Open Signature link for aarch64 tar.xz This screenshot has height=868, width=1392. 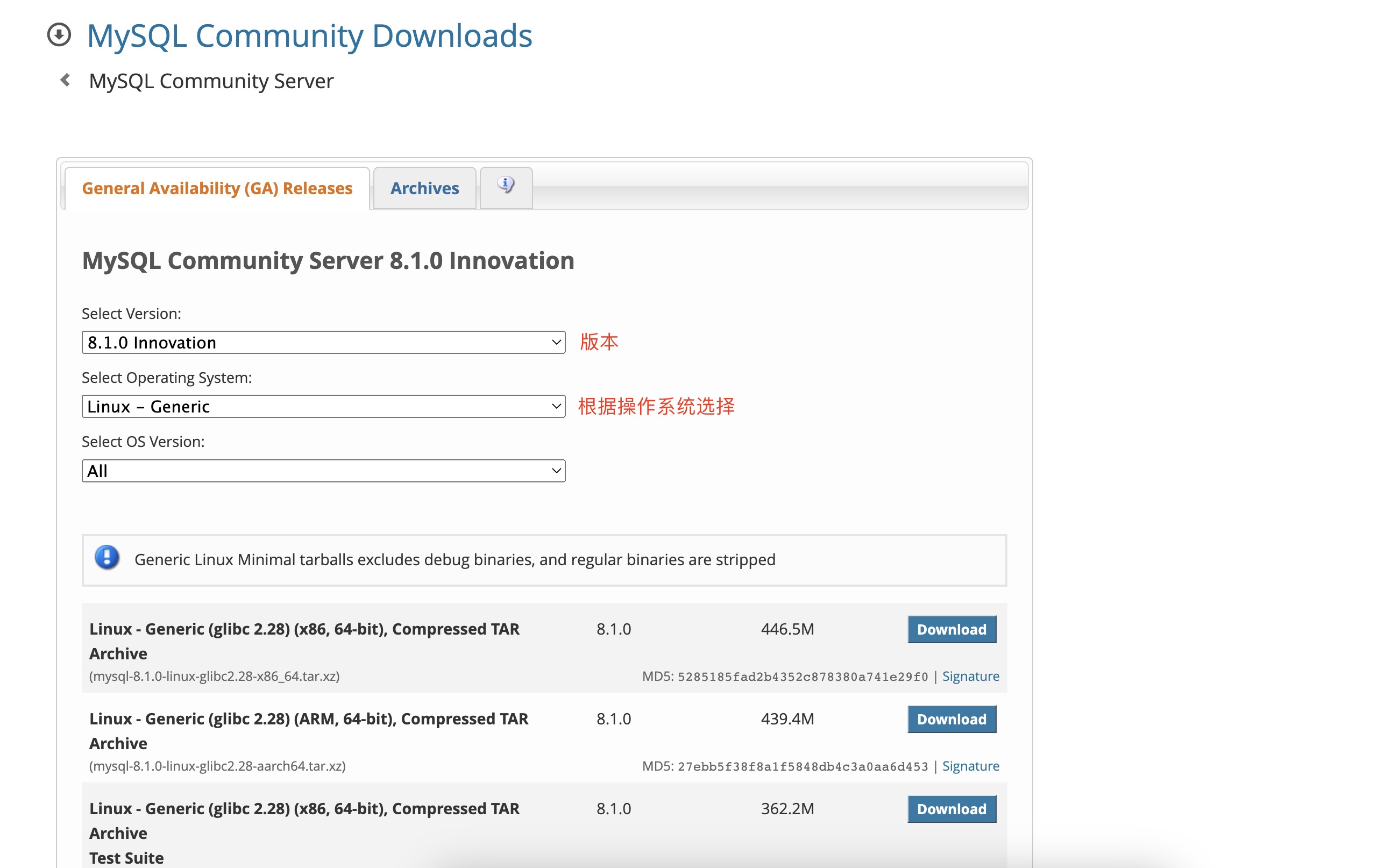coord(970,766)
